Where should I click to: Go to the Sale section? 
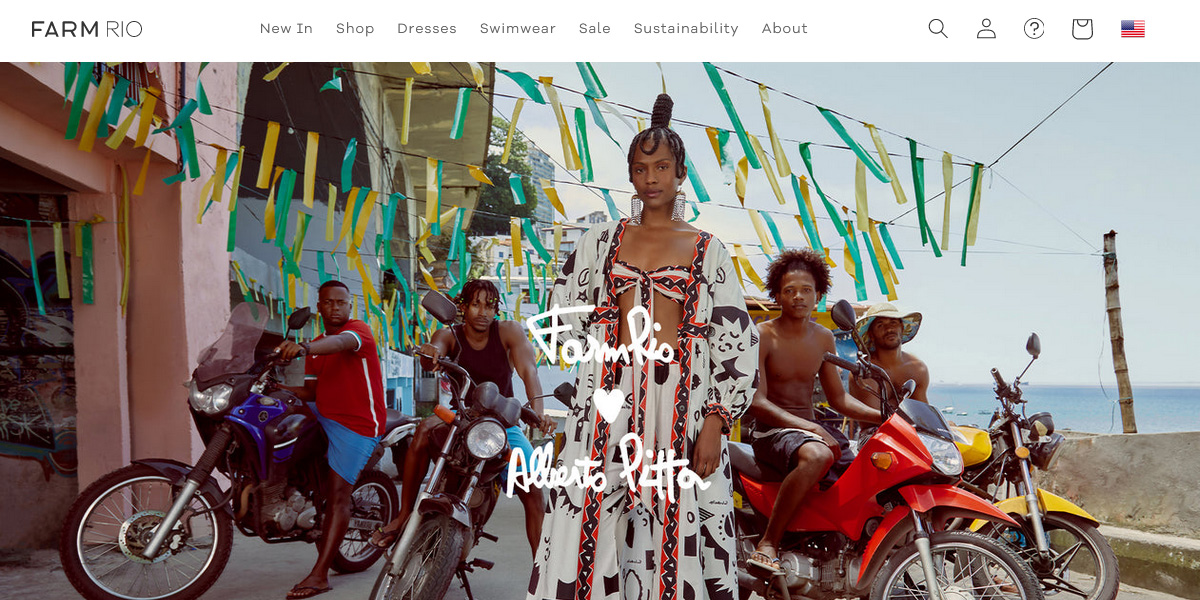pos(595,29)
